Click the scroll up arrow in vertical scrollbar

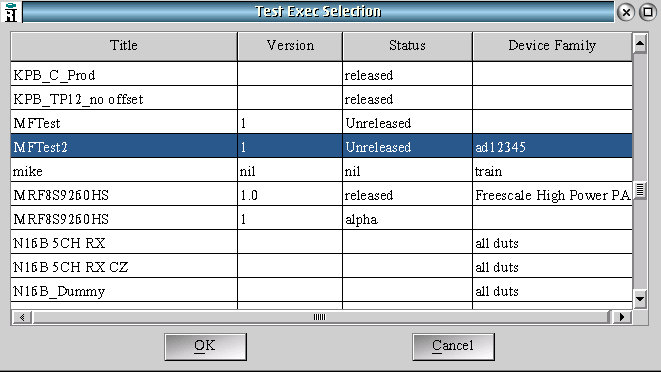(640, 43)
